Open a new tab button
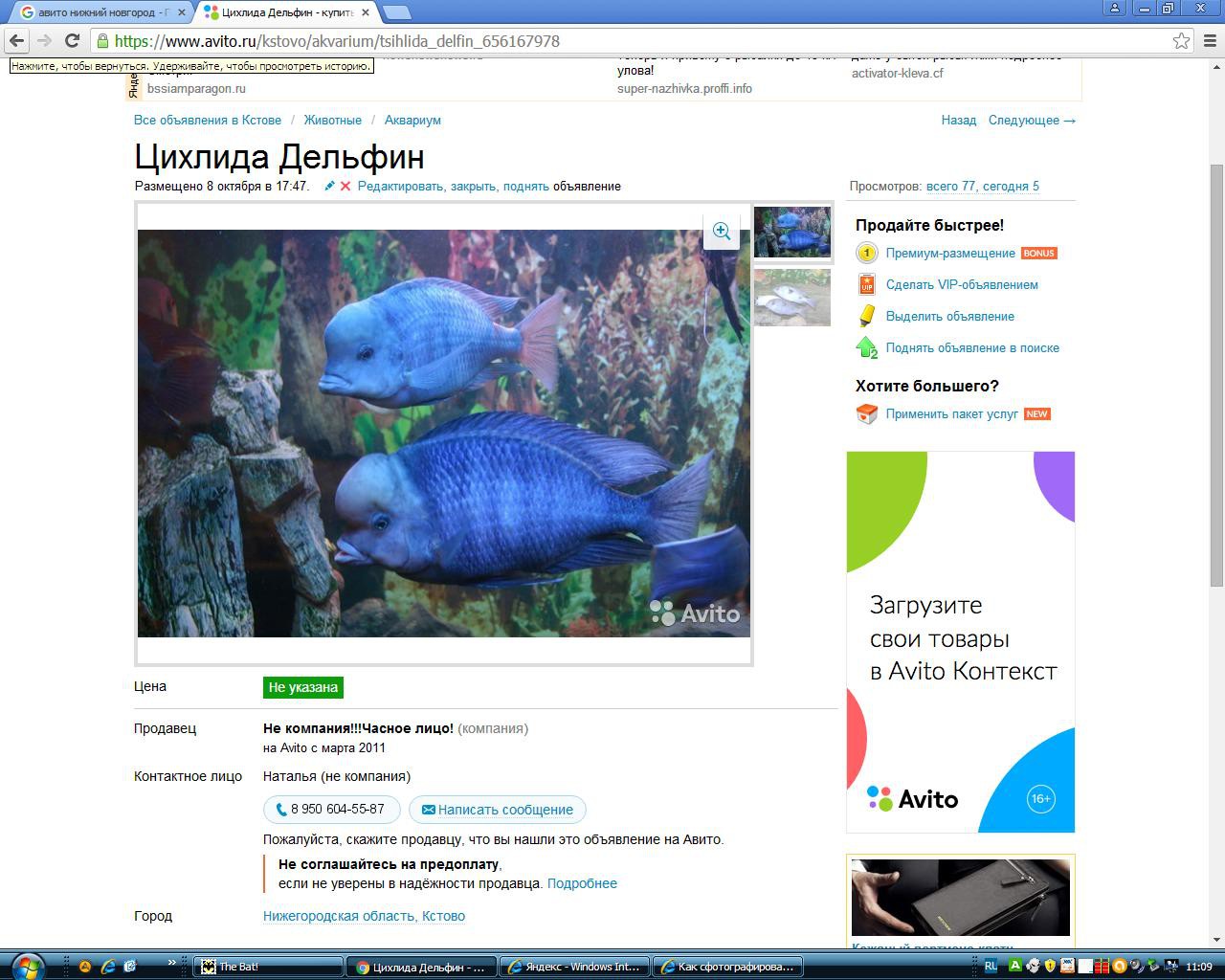 397,12
